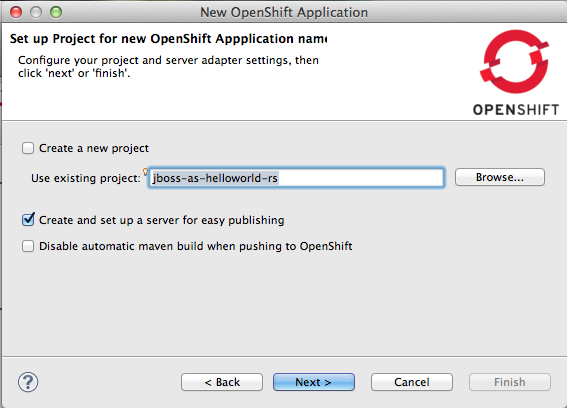Tick Disable automatic maven build checkbox
567x408 pixels.
pos(28,246)
